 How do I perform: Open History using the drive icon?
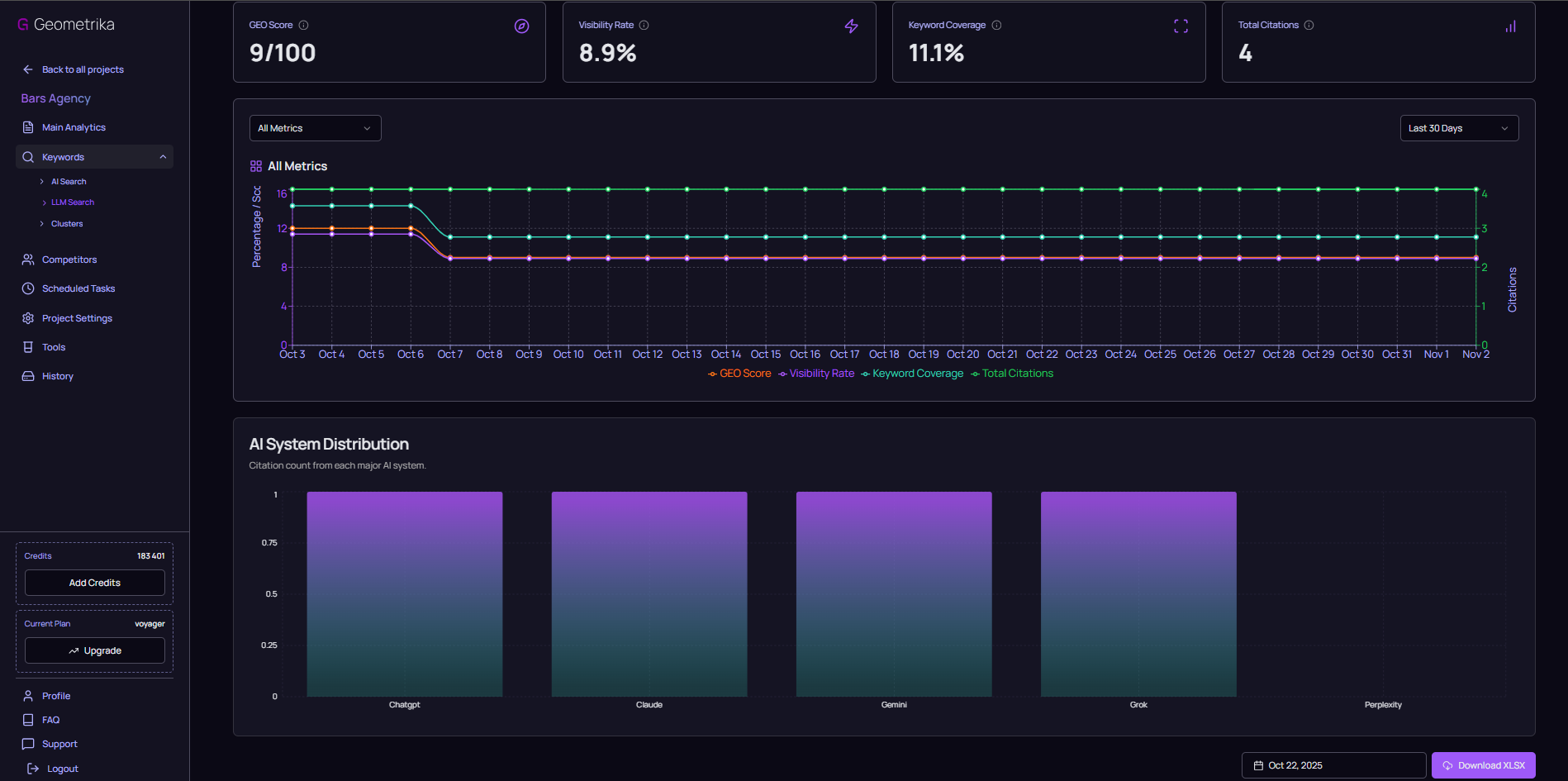tap(27, 375)
